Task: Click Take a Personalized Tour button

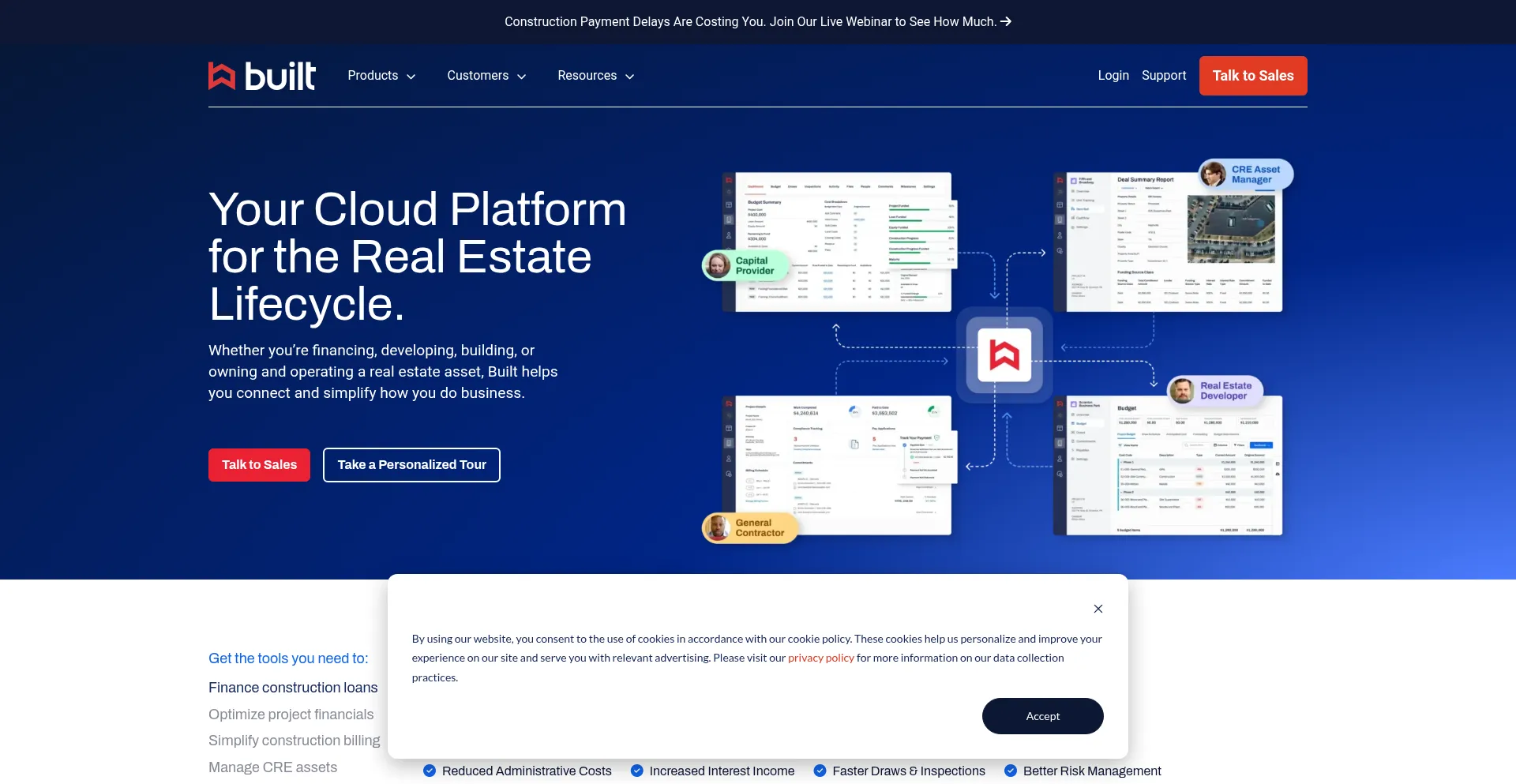Action: point(411,465)
